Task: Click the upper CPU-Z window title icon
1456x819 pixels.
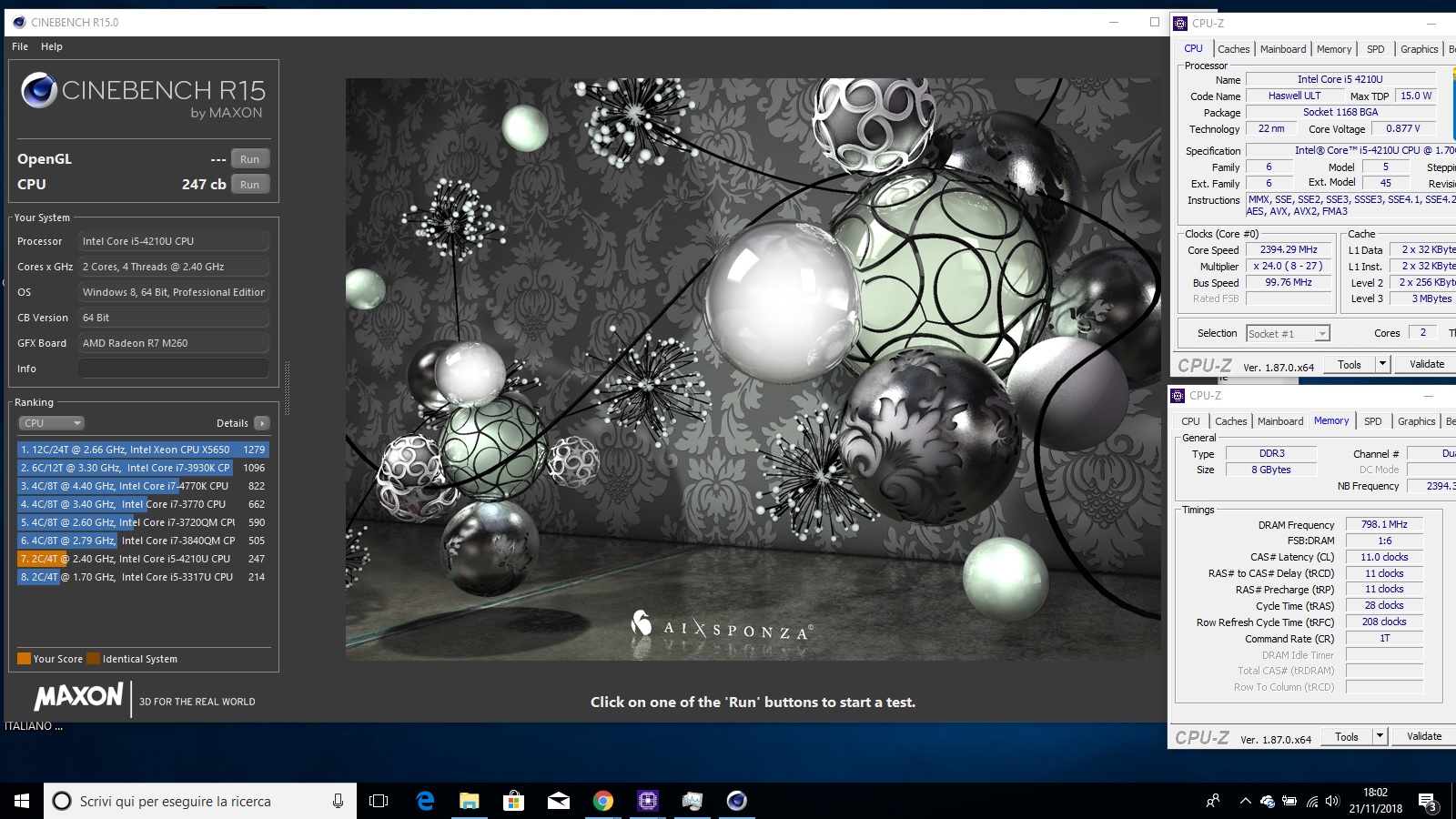Action: coord(1180,23)
